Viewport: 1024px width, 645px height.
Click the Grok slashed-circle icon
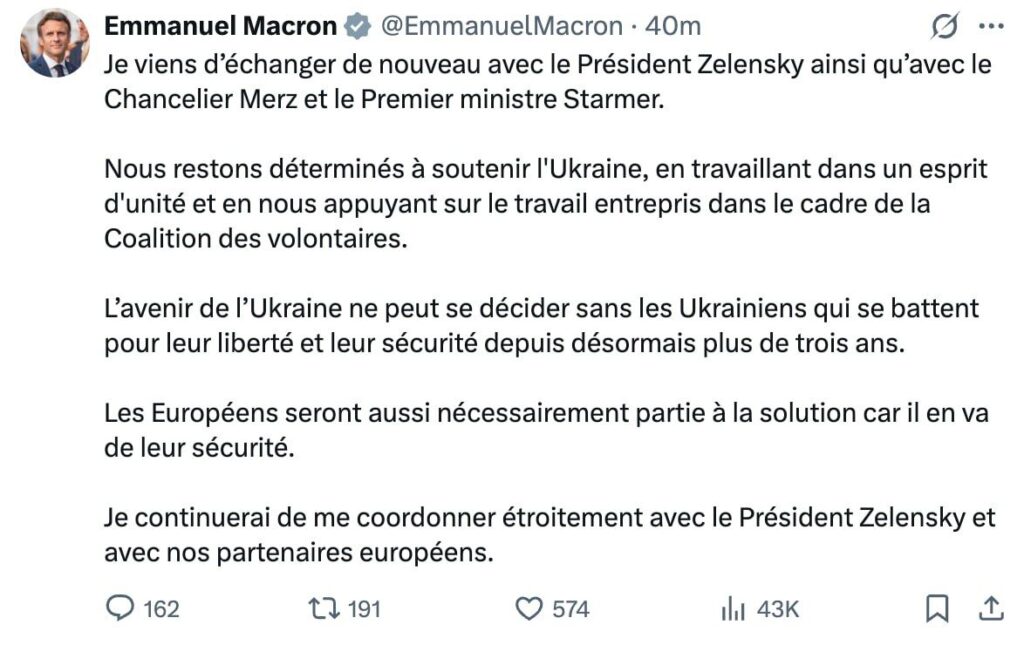pyautogui.click(x=943, y=27)
